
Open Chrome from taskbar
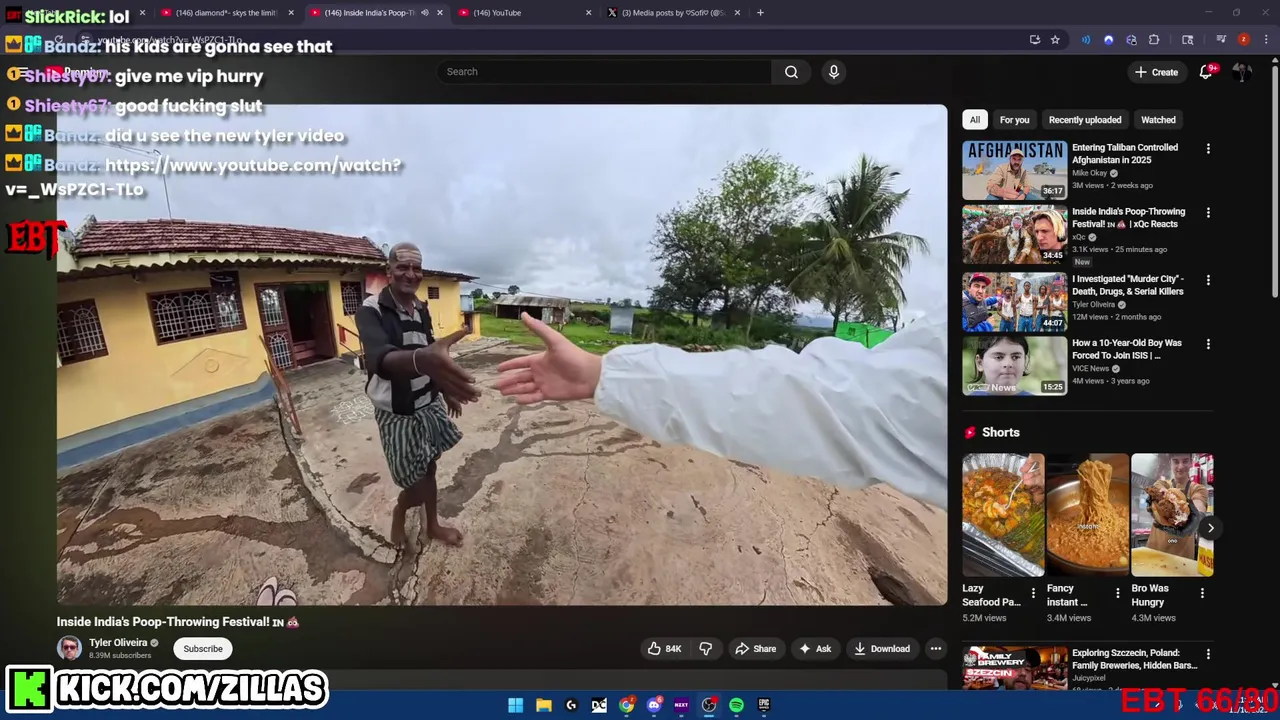626,705
